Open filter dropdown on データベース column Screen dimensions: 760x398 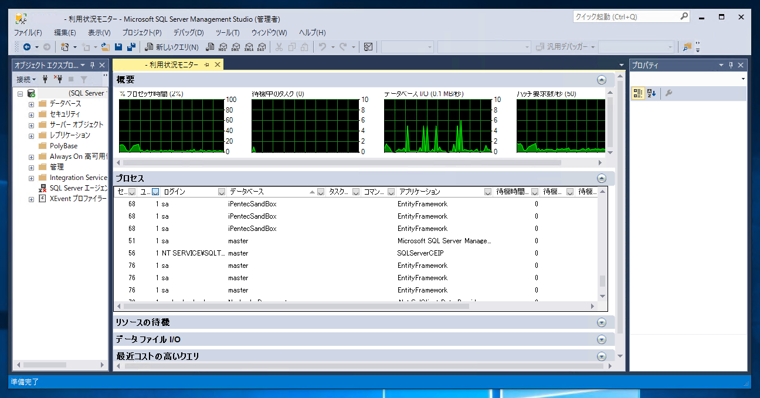pyautogui.click(x=320, y=192)
